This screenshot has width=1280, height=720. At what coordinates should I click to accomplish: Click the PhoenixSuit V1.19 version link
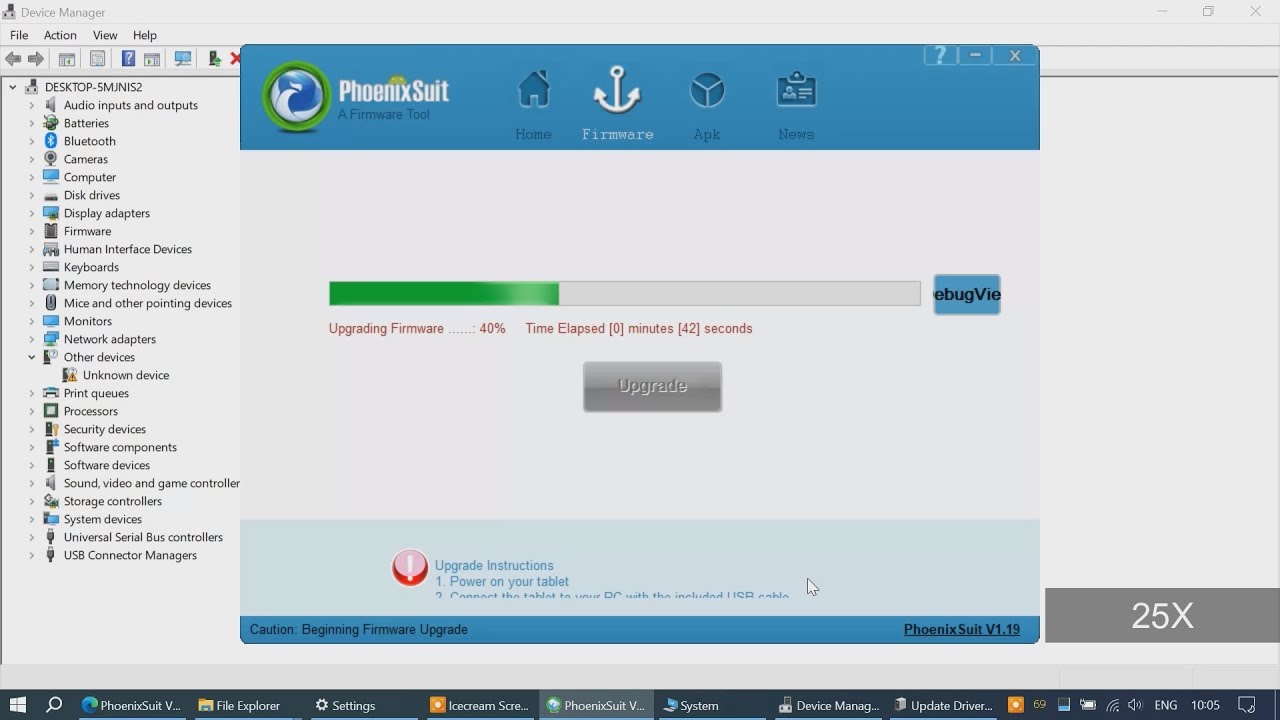click(962, 629)
